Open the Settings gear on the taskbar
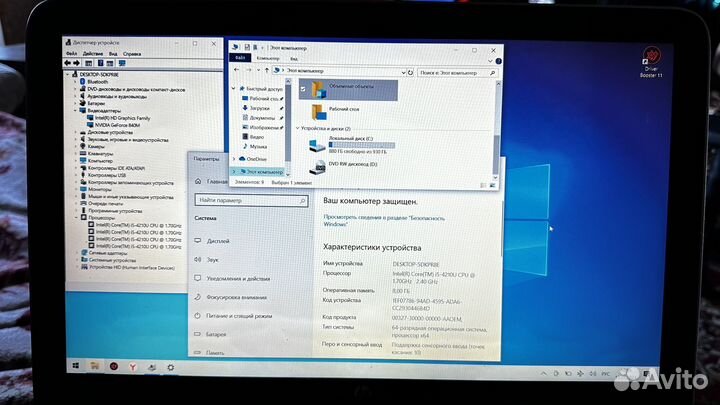The image size is (720, 405). pyautogui.click(x=171, y=367)
